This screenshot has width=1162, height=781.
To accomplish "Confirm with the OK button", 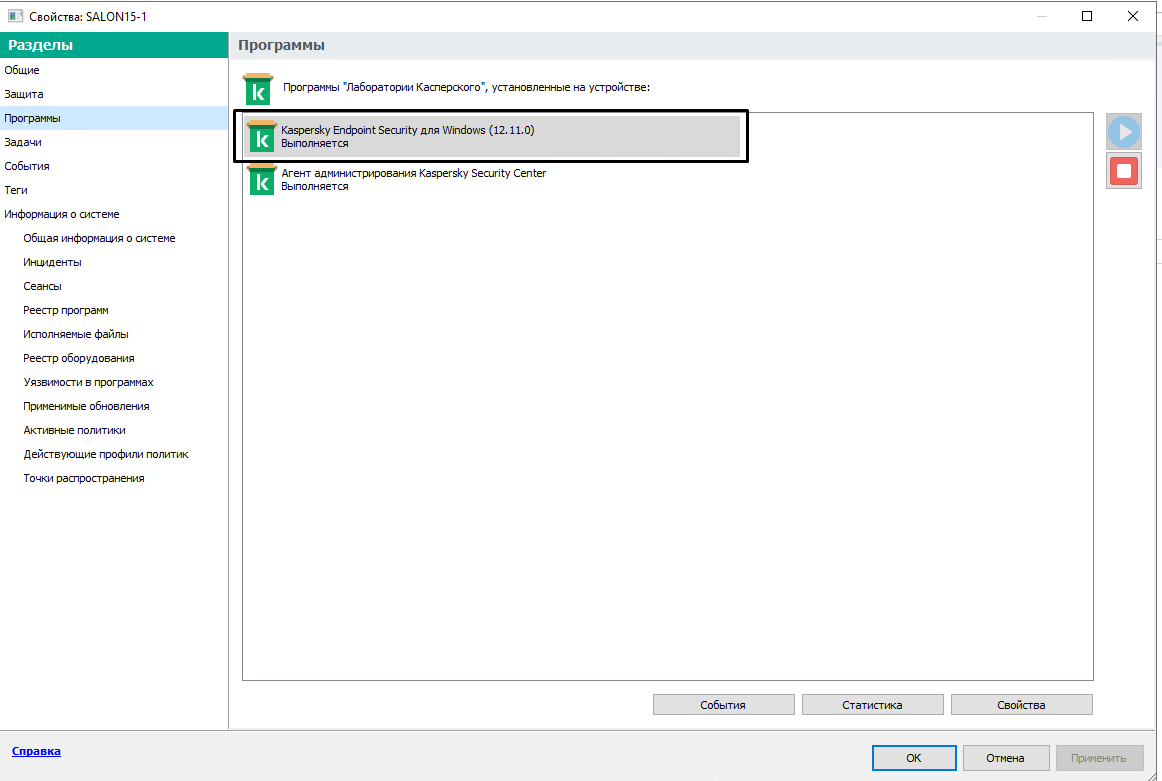I will click(914, 758).
